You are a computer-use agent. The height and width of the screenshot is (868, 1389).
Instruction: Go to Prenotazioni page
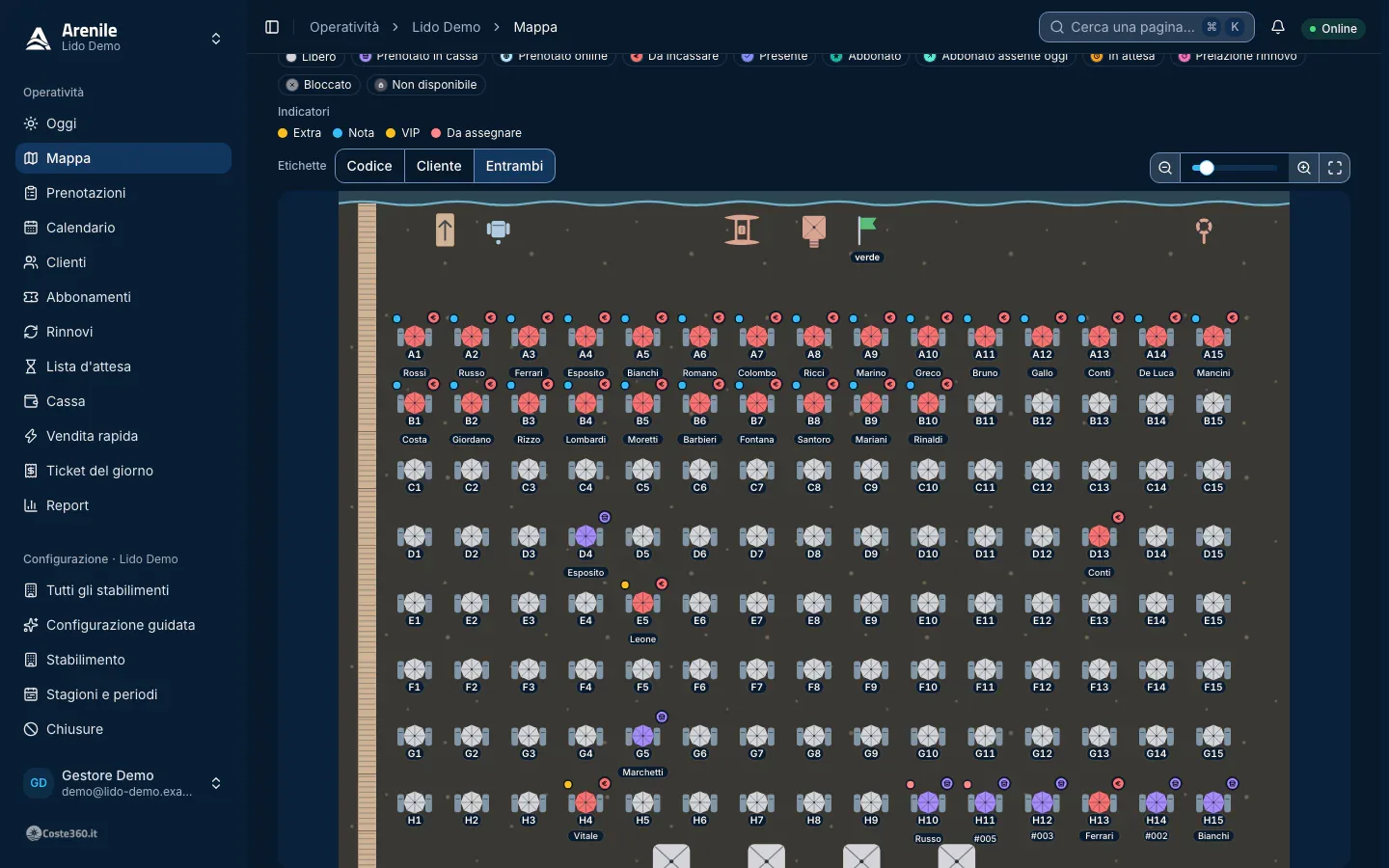123,193
